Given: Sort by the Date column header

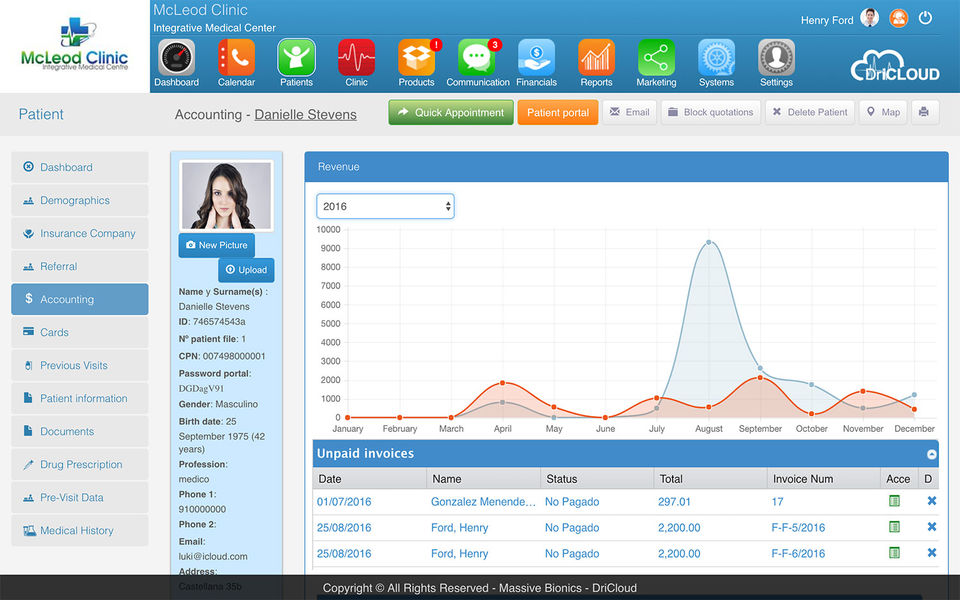Looking at the screenshot, I should pyautogui.click(x=370, y=479).
